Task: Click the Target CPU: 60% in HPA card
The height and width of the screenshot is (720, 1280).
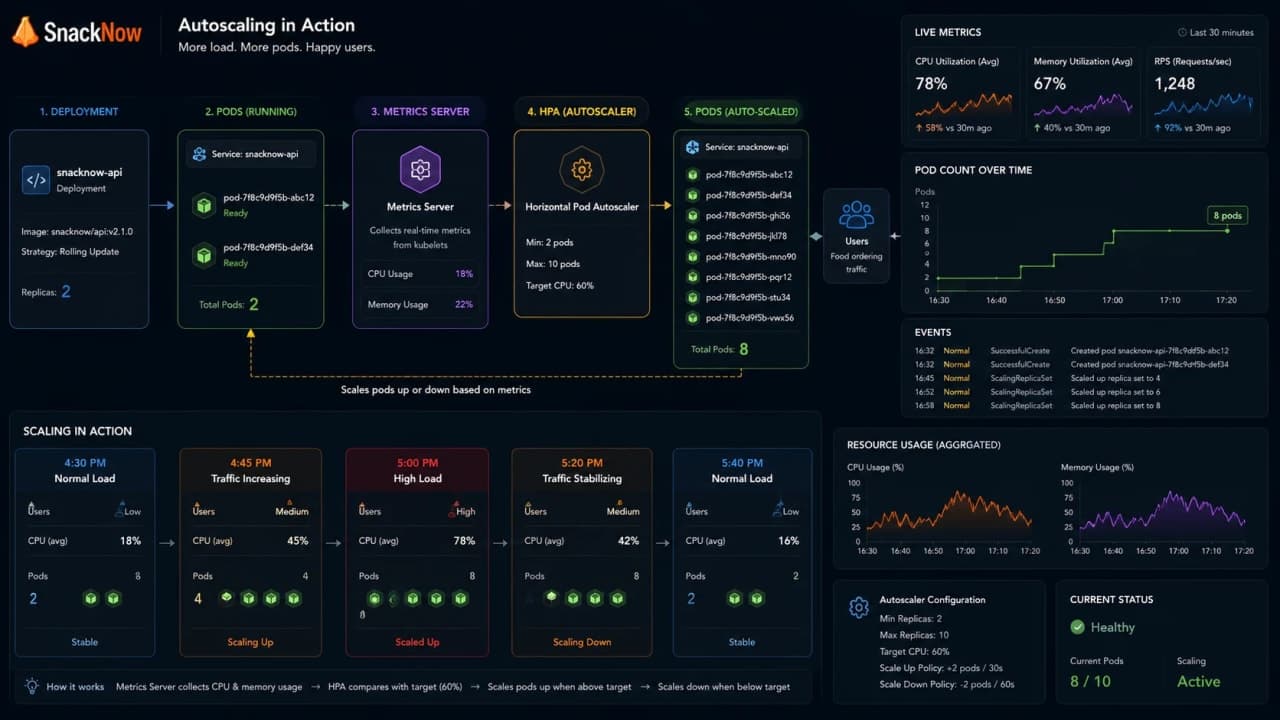Action: pyautogui.click(x=559, y=285)
